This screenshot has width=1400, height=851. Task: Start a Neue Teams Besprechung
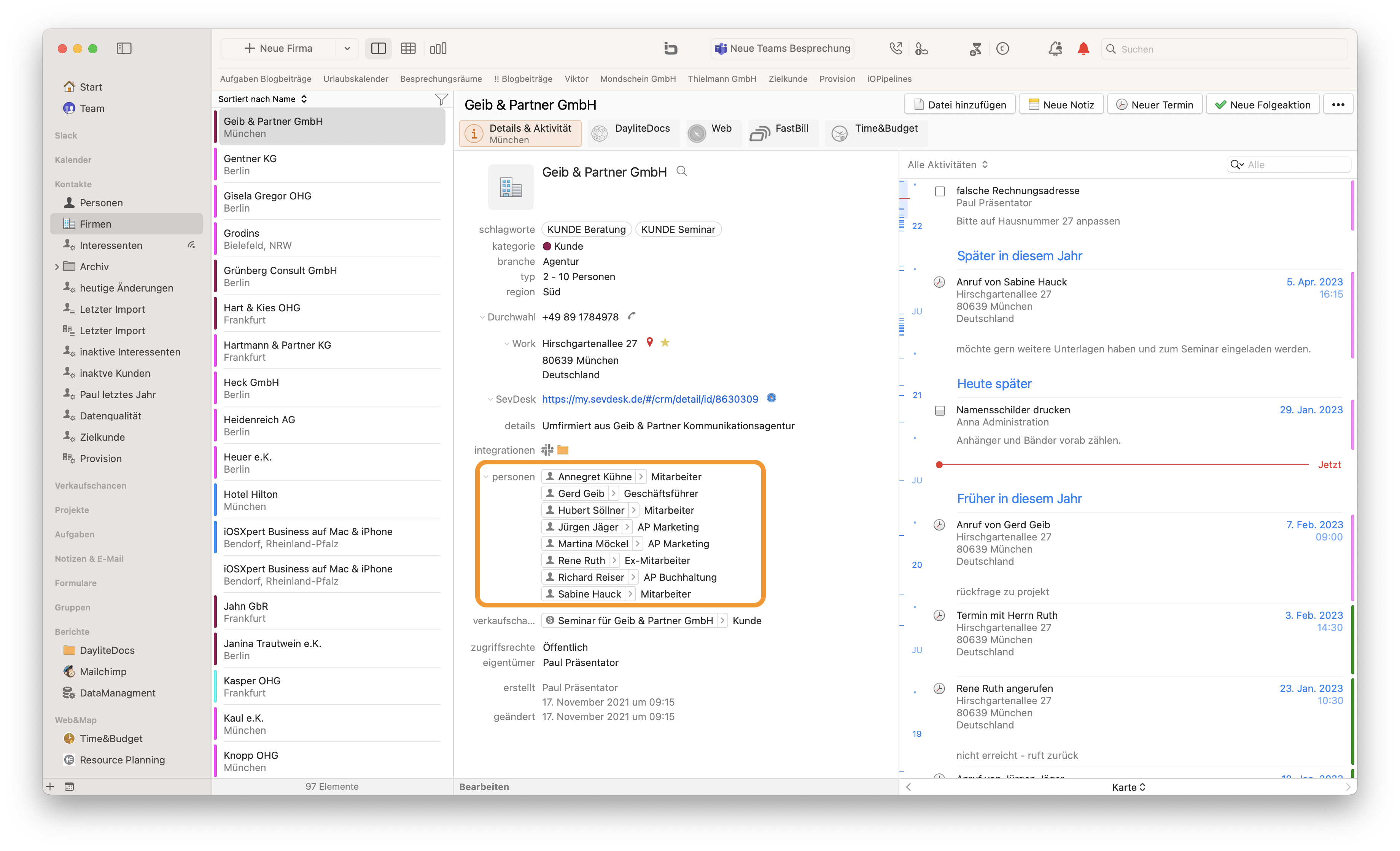click(x=783, y=49)
